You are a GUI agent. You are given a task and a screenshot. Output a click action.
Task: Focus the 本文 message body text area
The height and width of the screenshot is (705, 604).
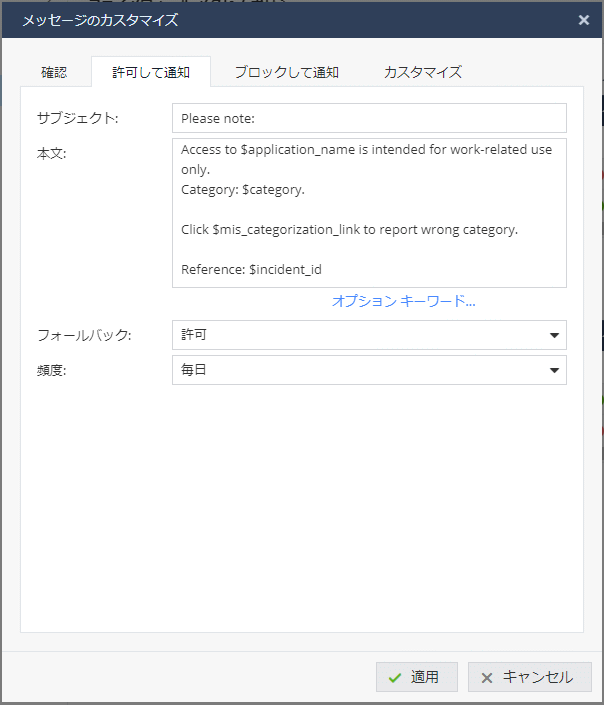(x=368, y=212)
